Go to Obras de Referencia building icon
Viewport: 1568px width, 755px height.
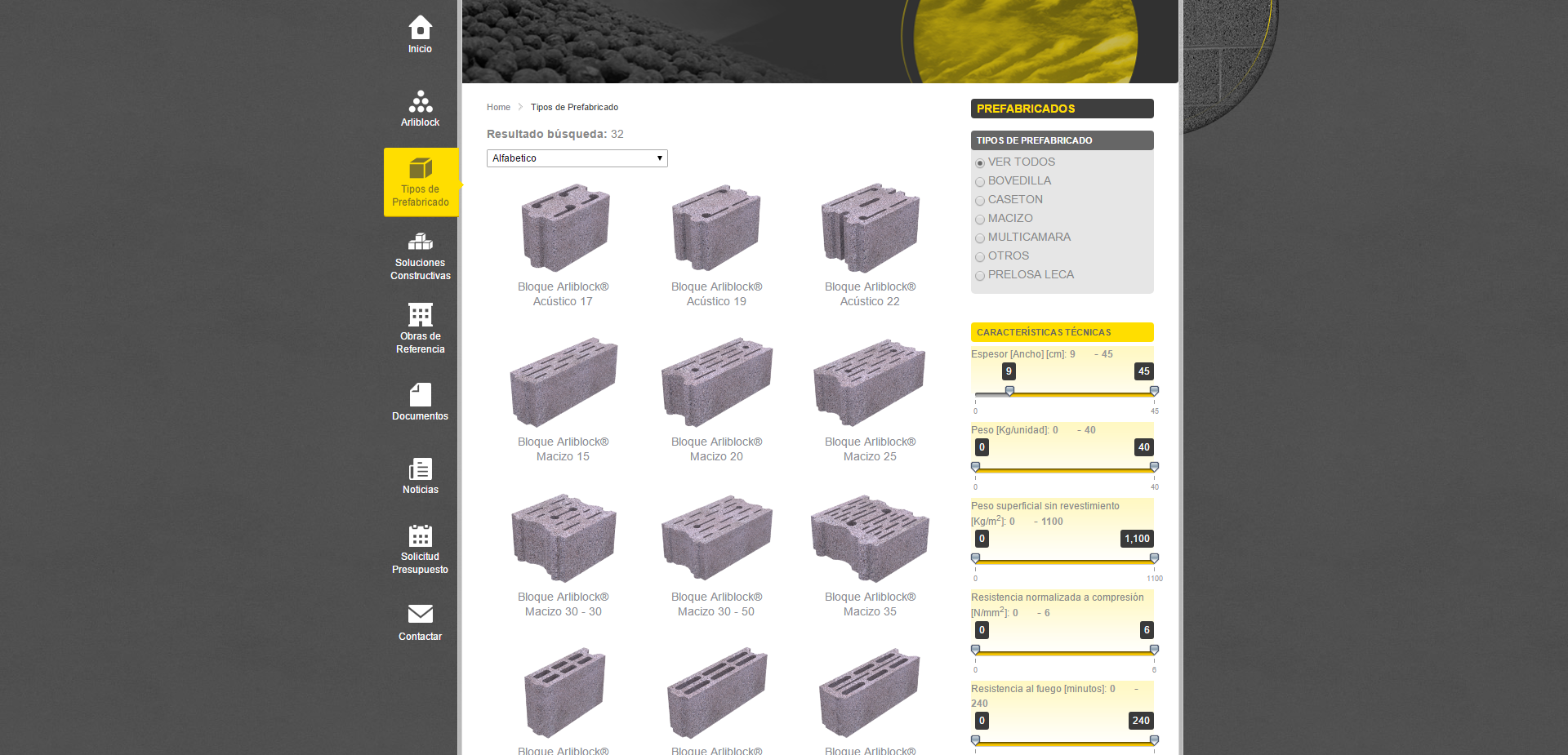point(420,315)
